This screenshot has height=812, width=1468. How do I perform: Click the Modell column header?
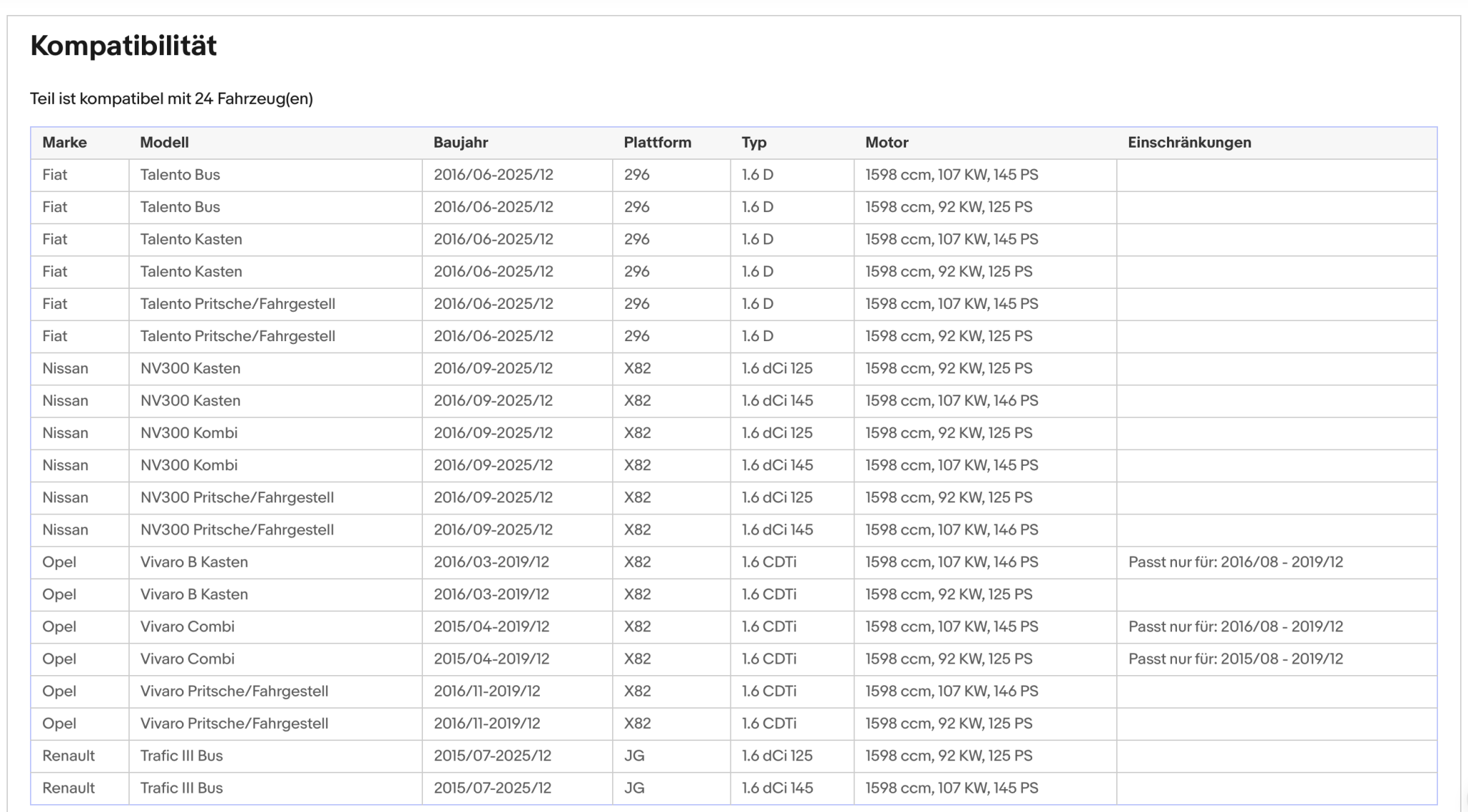[164, 143]
